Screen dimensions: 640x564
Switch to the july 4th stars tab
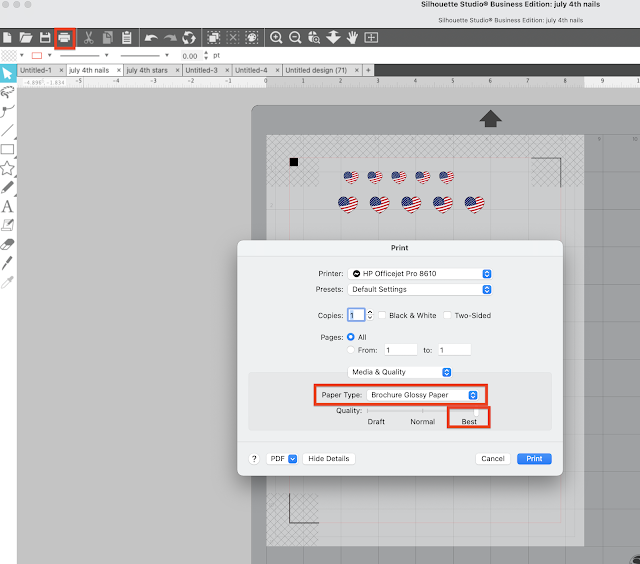click(147, 70)
